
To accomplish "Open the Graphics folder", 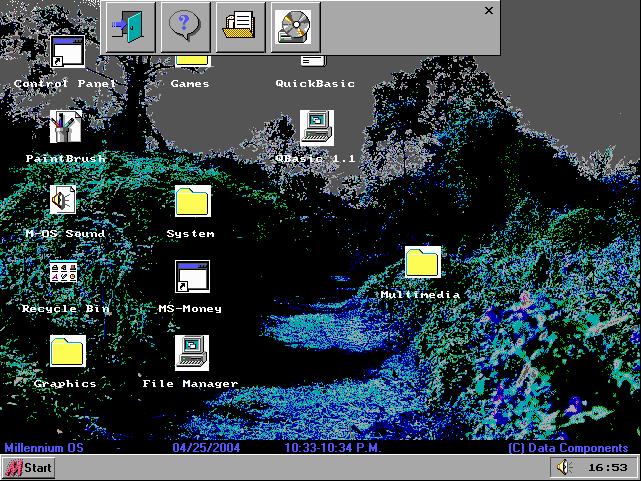I will [66, 351].
